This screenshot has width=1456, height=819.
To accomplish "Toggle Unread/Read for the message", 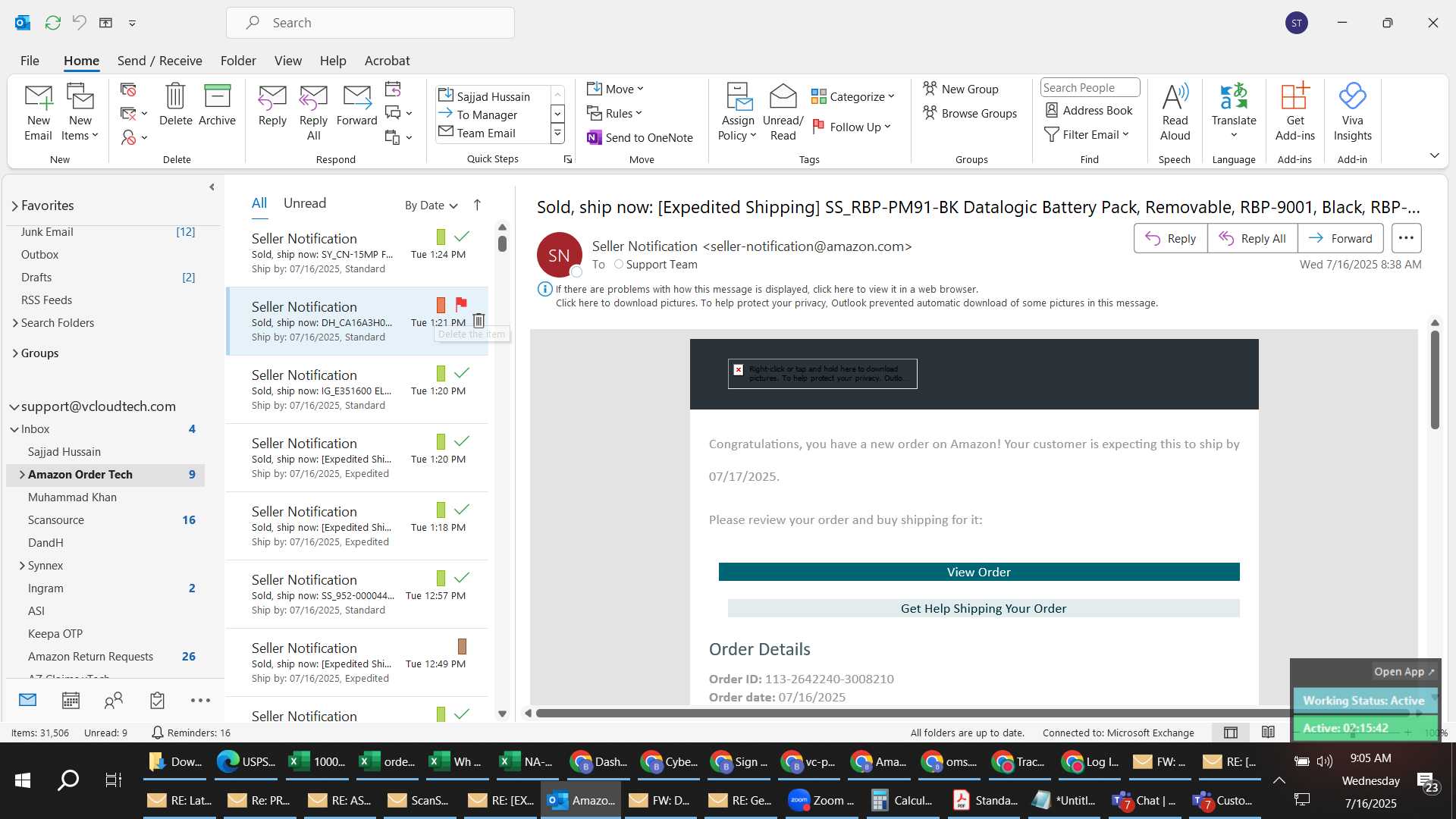I will click(x=783, y=112).
